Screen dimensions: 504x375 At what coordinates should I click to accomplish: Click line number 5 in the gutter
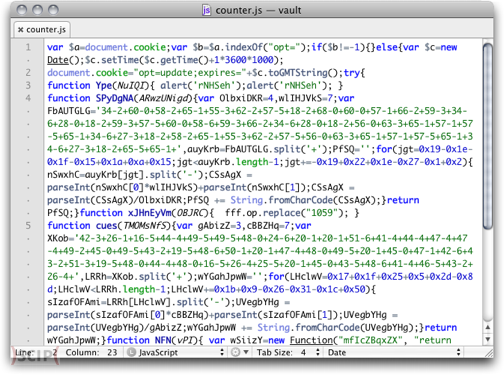tap(28, 226)
